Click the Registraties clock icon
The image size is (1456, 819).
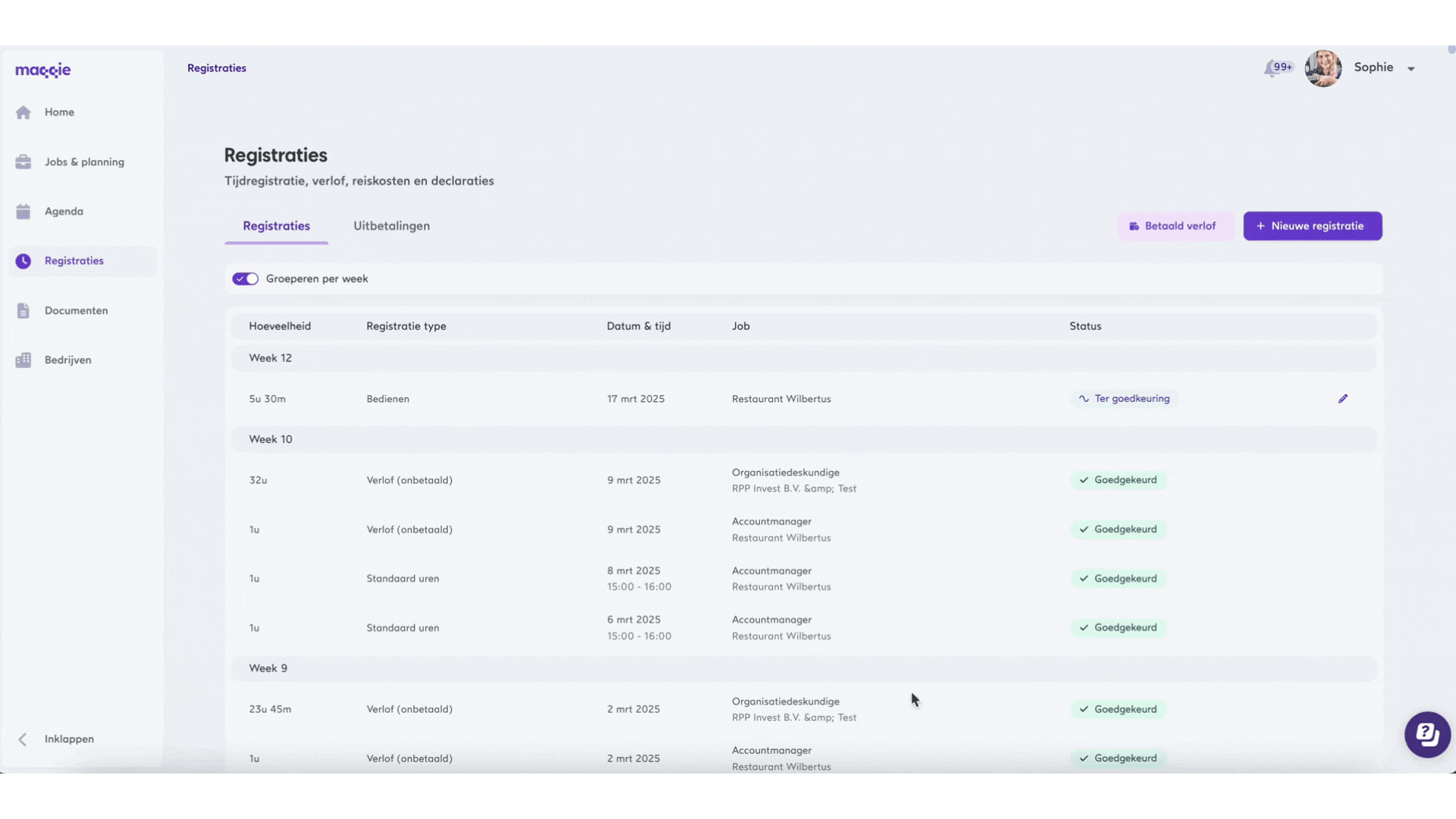[24, 261]
